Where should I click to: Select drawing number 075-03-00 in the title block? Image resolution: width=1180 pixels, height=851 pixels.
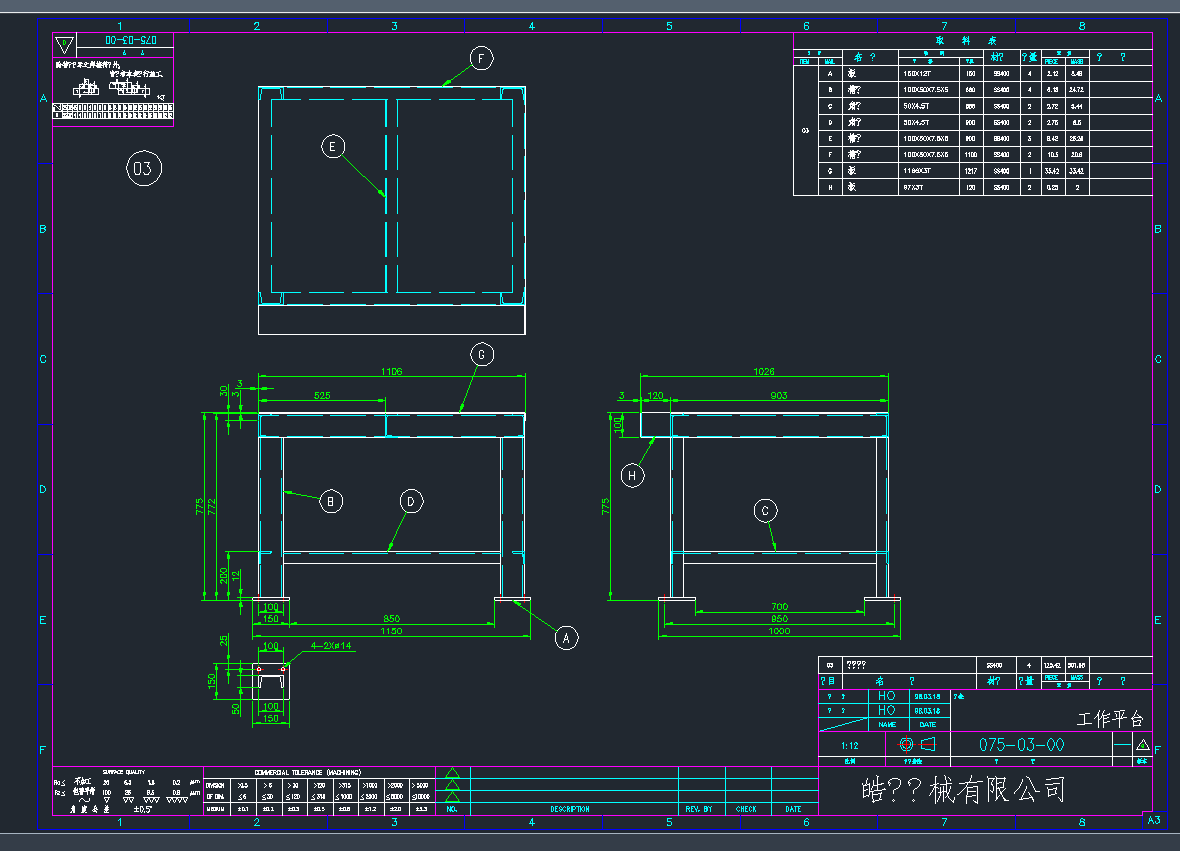pos(1021,745)
